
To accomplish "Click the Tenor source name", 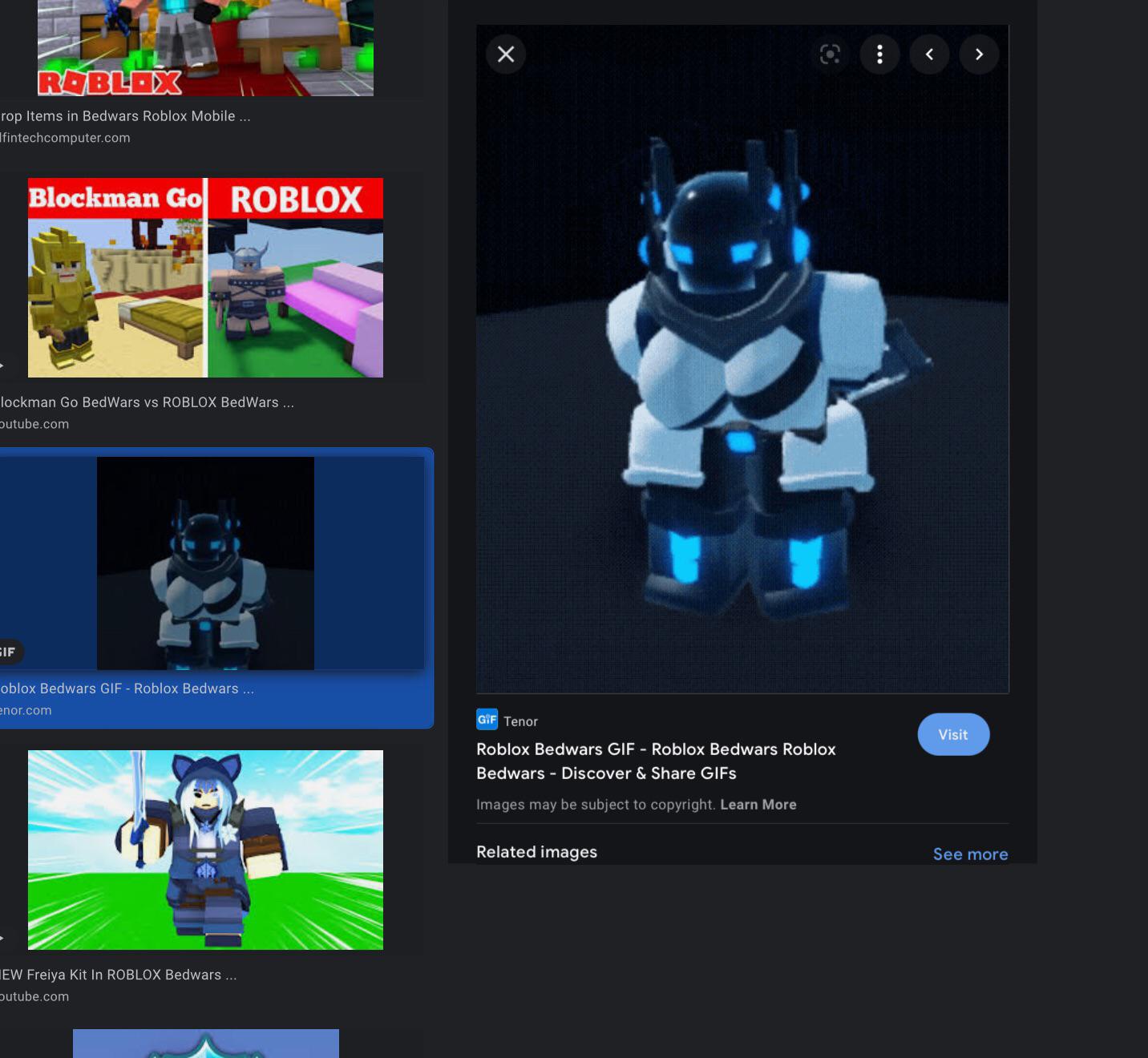I will [x=520, y=721].
